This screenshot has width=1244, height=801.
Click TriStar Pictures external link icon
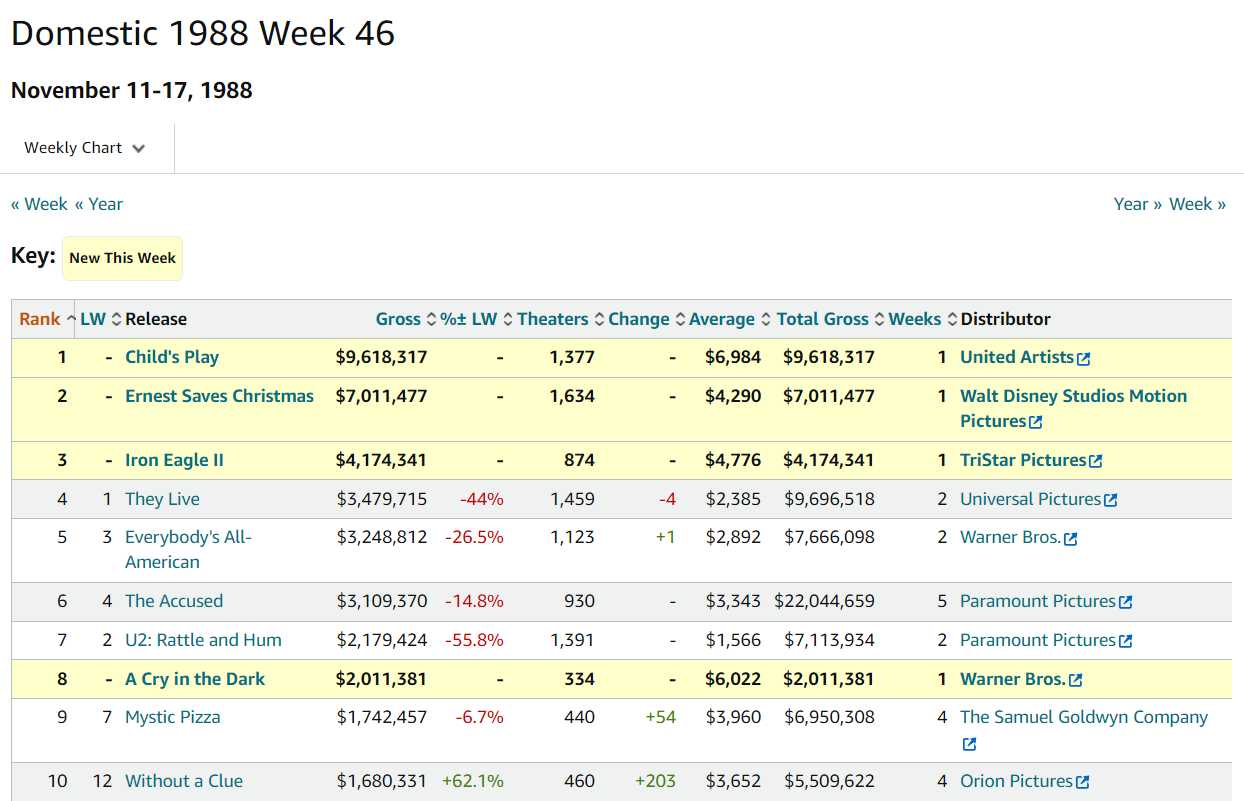1096,462
